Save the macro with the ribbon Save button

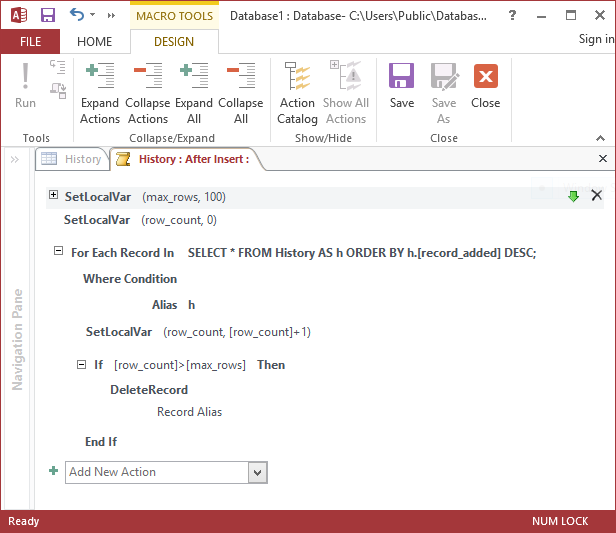coord(402,86)
